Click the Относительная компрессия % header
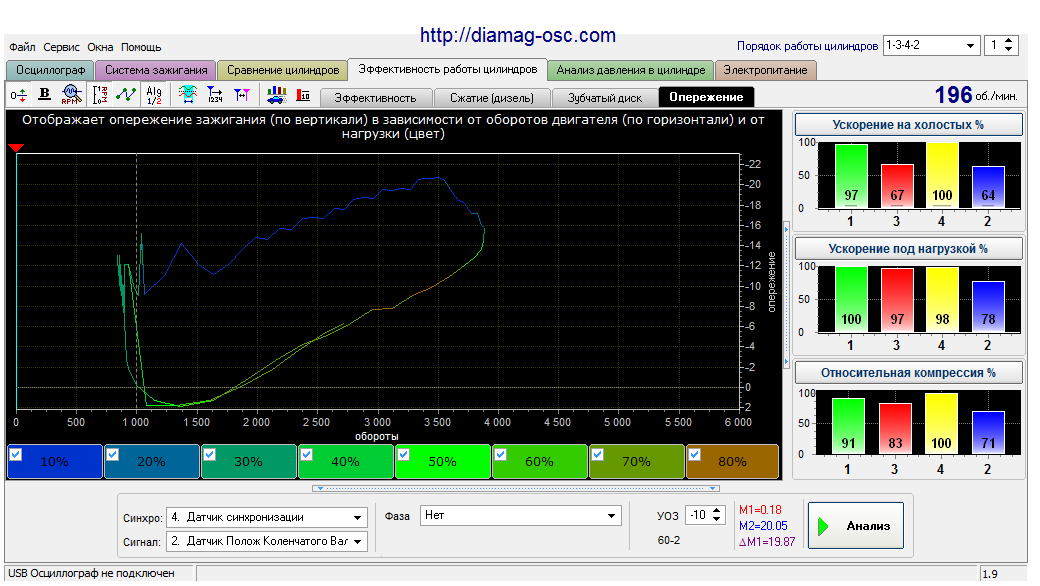Screen dimensions: 1040x586 coord(908,373)
